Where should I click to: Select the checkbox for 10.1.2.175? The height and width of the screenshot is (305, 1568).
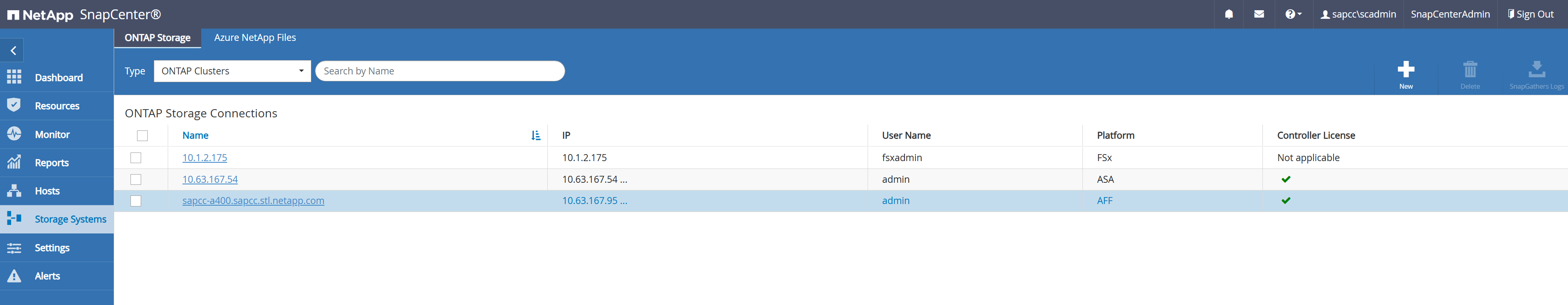(136, 158)
